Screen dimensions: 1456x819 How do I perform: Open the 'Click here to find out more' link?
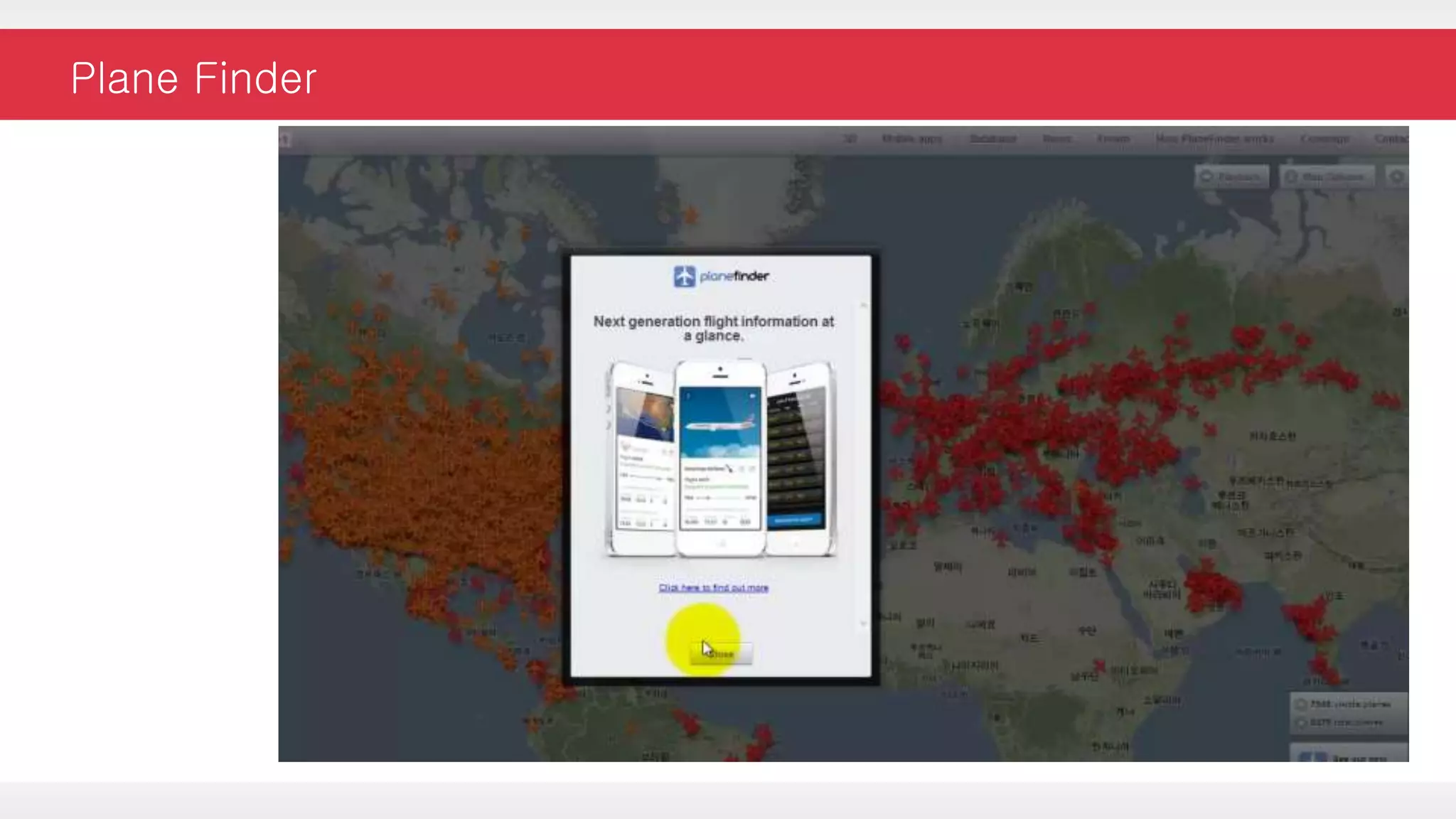tap(713, 588)
